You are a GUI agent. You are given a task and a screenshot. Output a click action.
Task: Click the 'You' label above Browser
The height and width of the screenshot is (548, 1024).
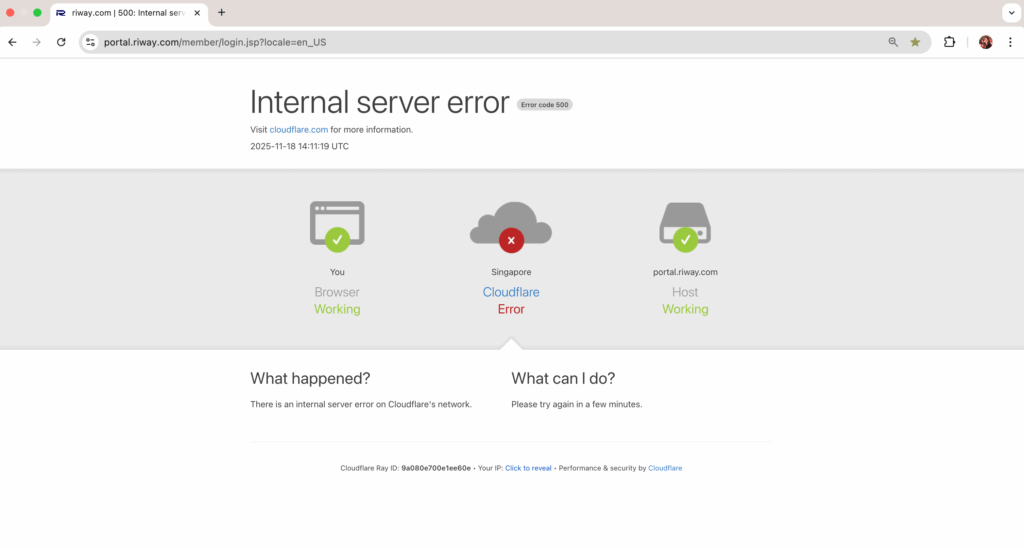coord(337,272)
